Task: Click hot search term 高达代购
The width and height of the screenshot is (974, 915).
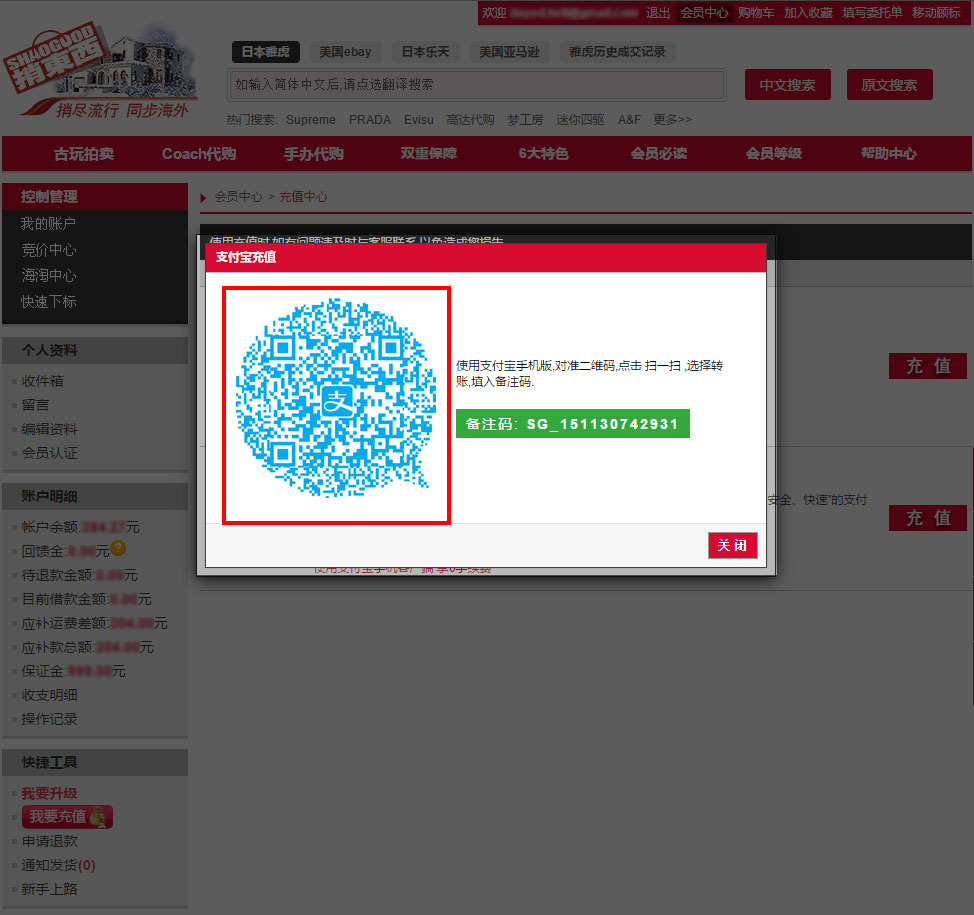Action: click(x=470, y=119)
